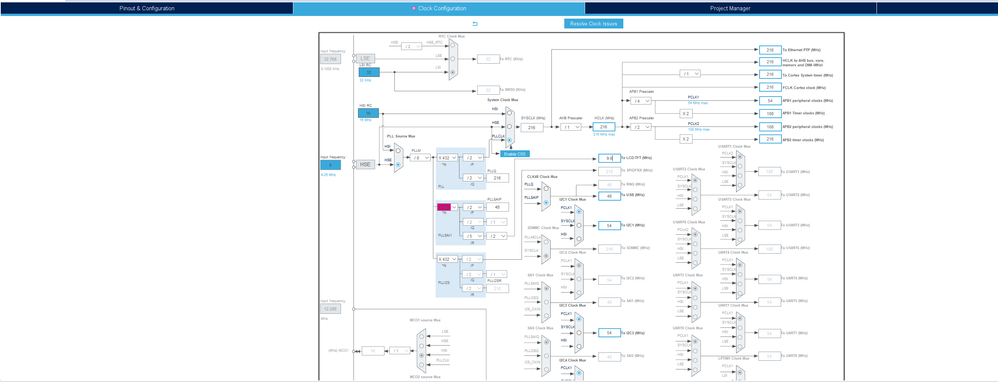998x382 pixels.
Task: Open the HSE_RTC /2 divider dropdown
Action: click(x=412, y=46)
